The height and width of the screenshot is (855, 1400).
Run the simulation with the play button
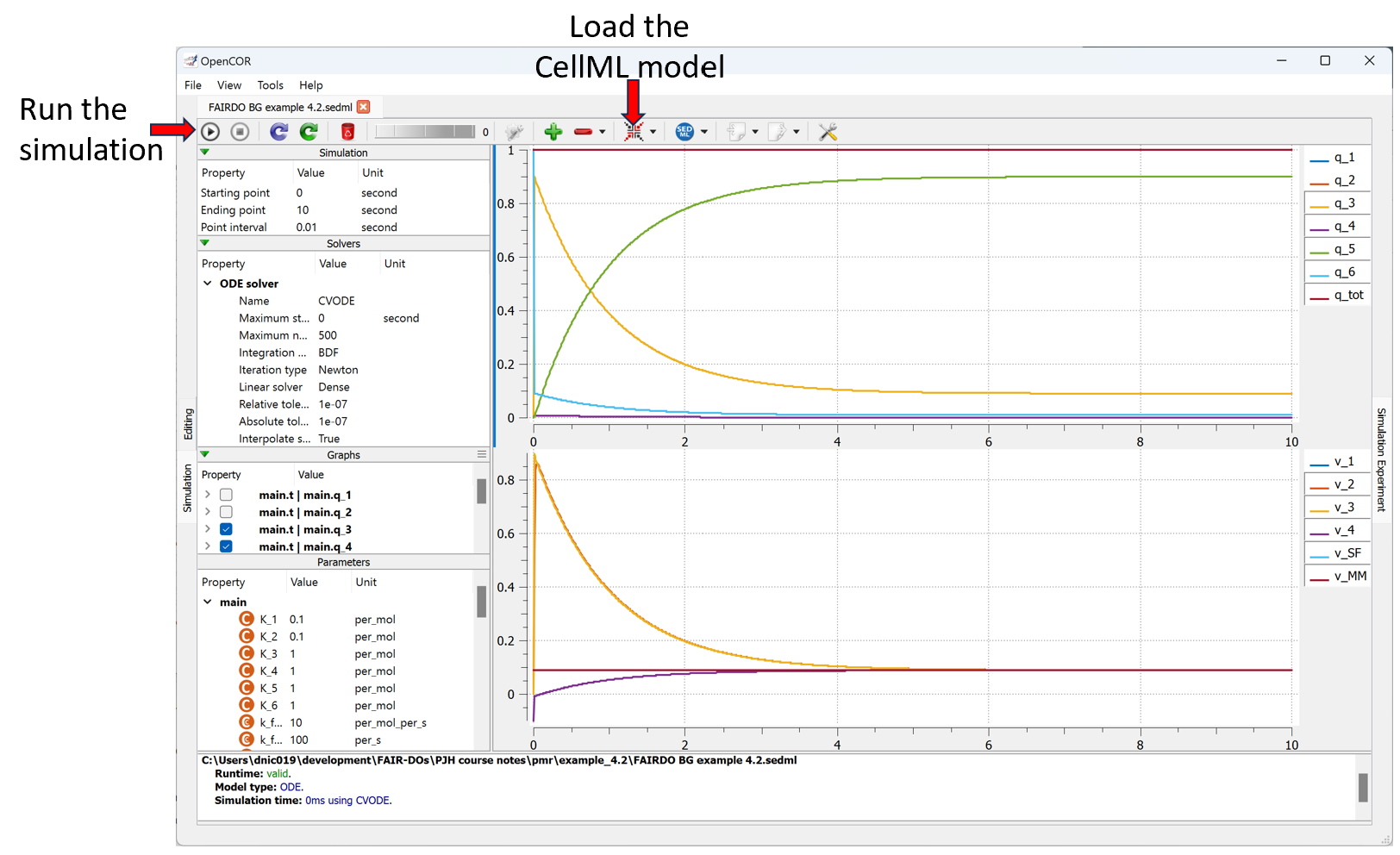pos(210,132)
